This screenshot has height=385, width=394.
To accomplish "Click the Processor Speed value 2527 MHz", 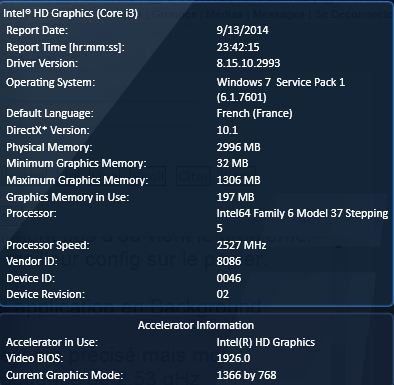I will pyautogui.click(x=241, y=245).
